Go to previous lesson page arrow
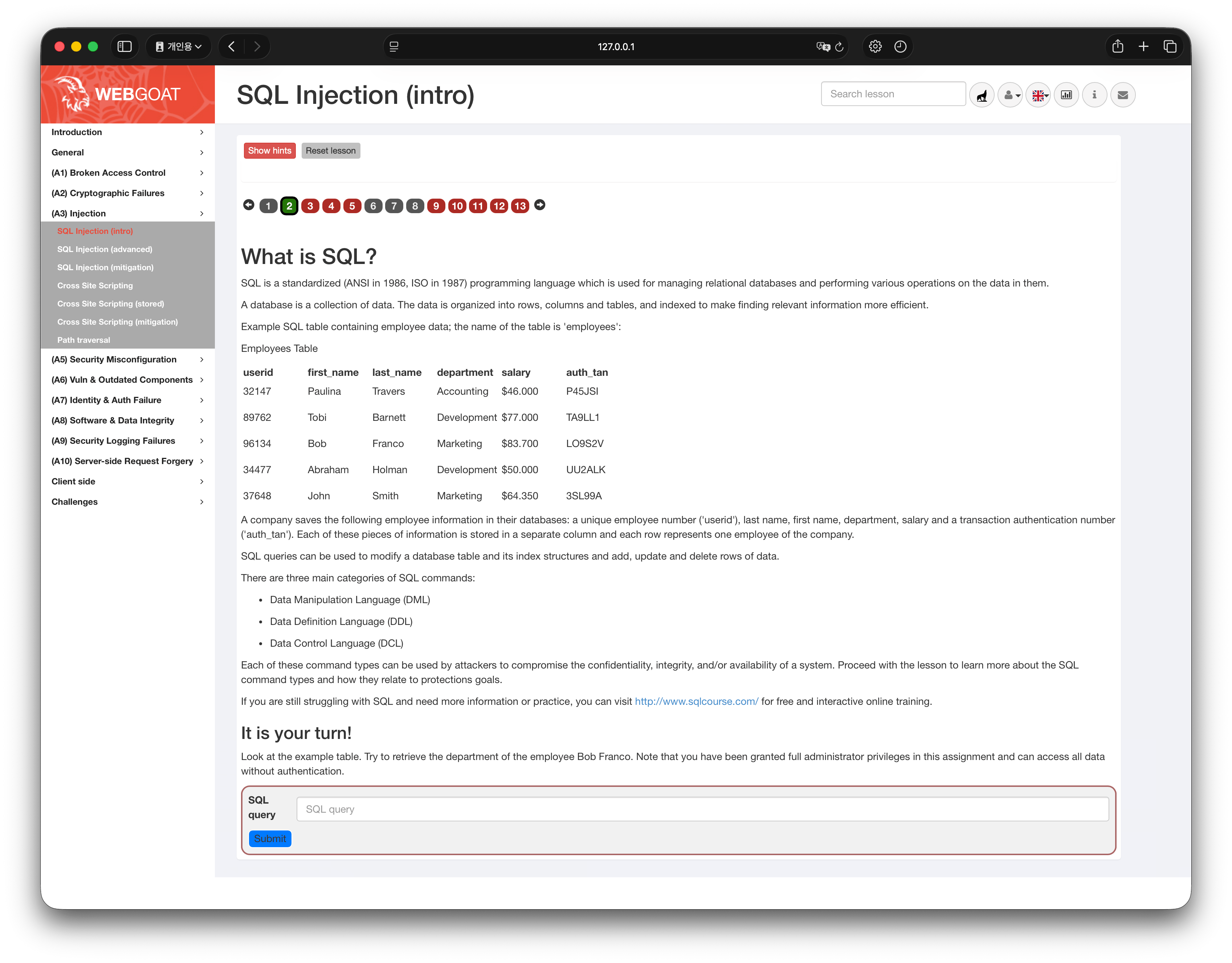The width and height of the screenshot is (1232, 963). click(x=248, y=205)
